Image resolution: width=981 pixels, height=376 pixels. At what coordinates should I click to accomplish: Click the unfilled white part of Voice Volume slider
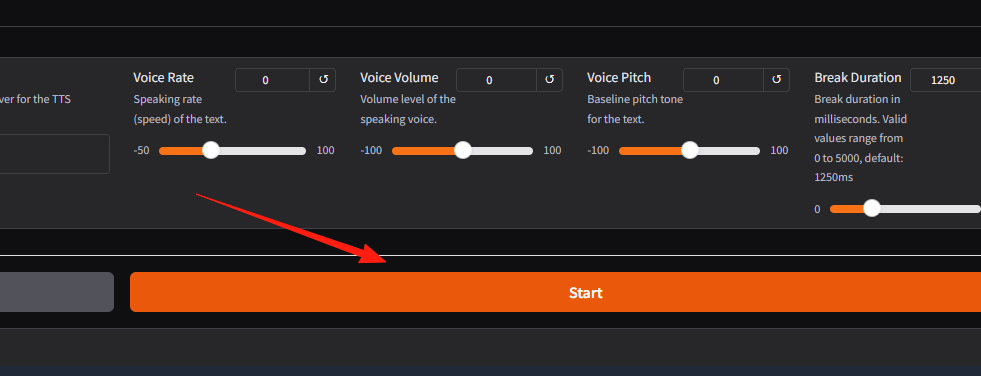502,151
